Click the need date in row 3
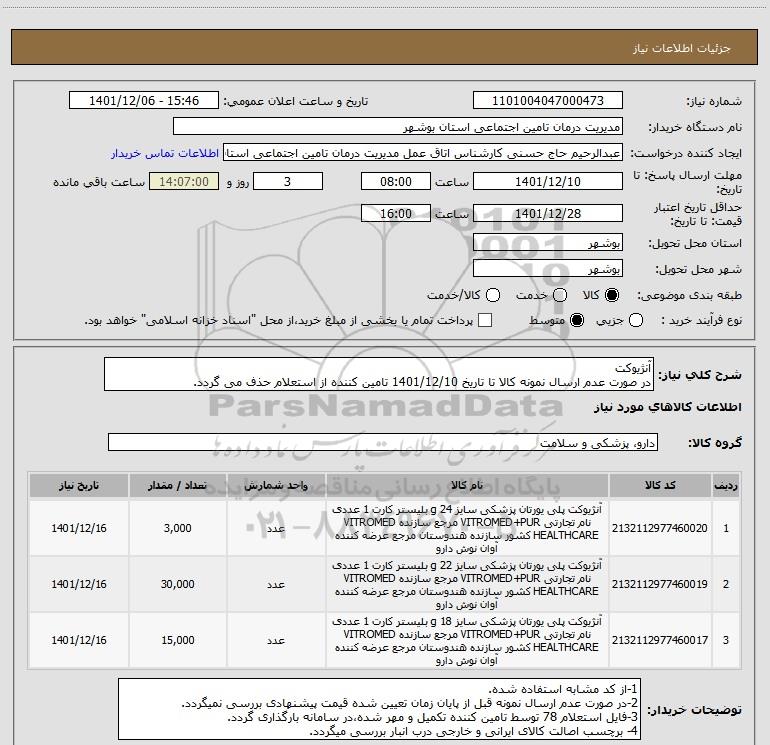This screenshot has height=745, width=770. (79, 640)
